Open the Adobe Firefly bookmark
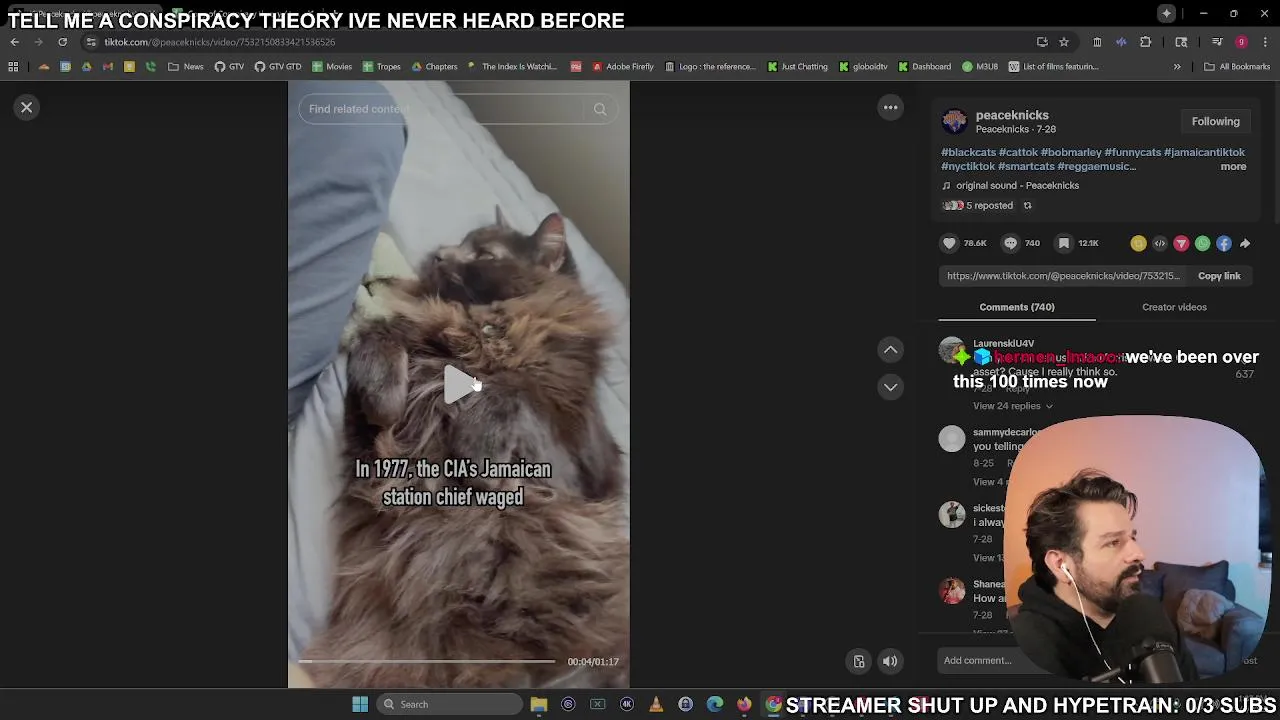This screenshot has height=720, width=1280. pos(623,67)
